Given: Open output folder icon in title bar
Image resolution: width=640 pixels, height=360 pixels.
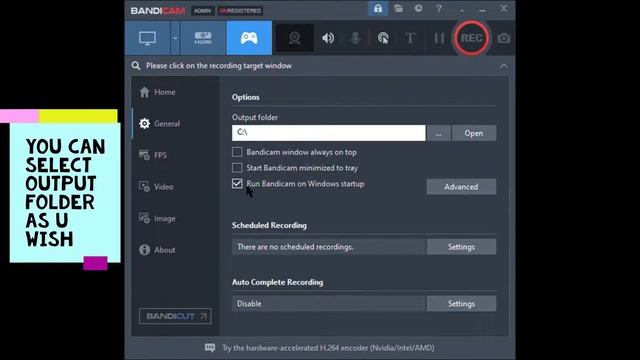Looking at the screenshot, I should pyautogui.click(x=399, y=9).
